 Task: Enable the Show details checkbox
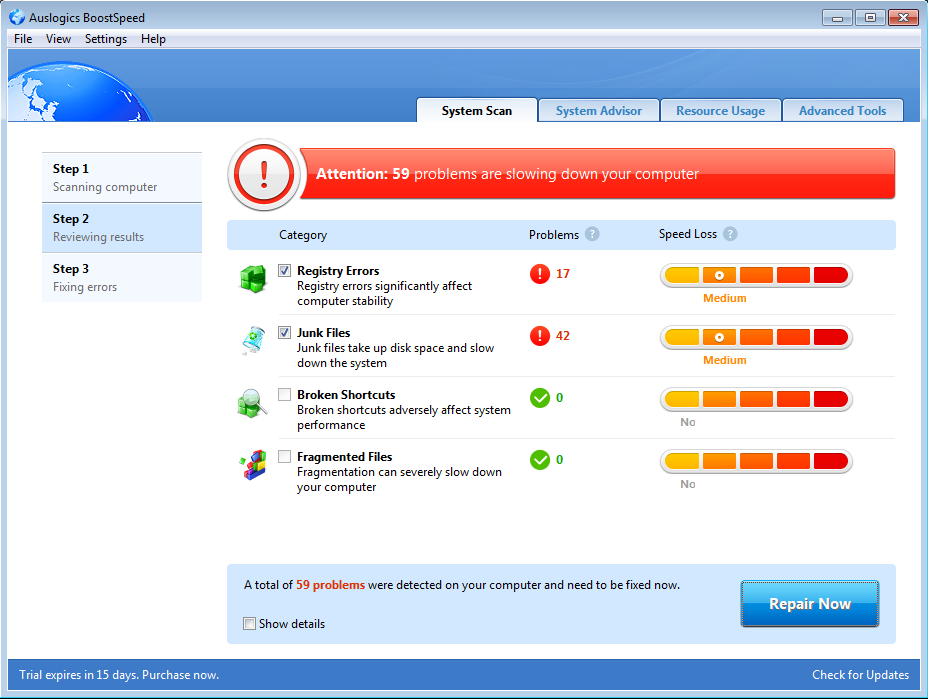pyautogui.click(x=250, y=623)
